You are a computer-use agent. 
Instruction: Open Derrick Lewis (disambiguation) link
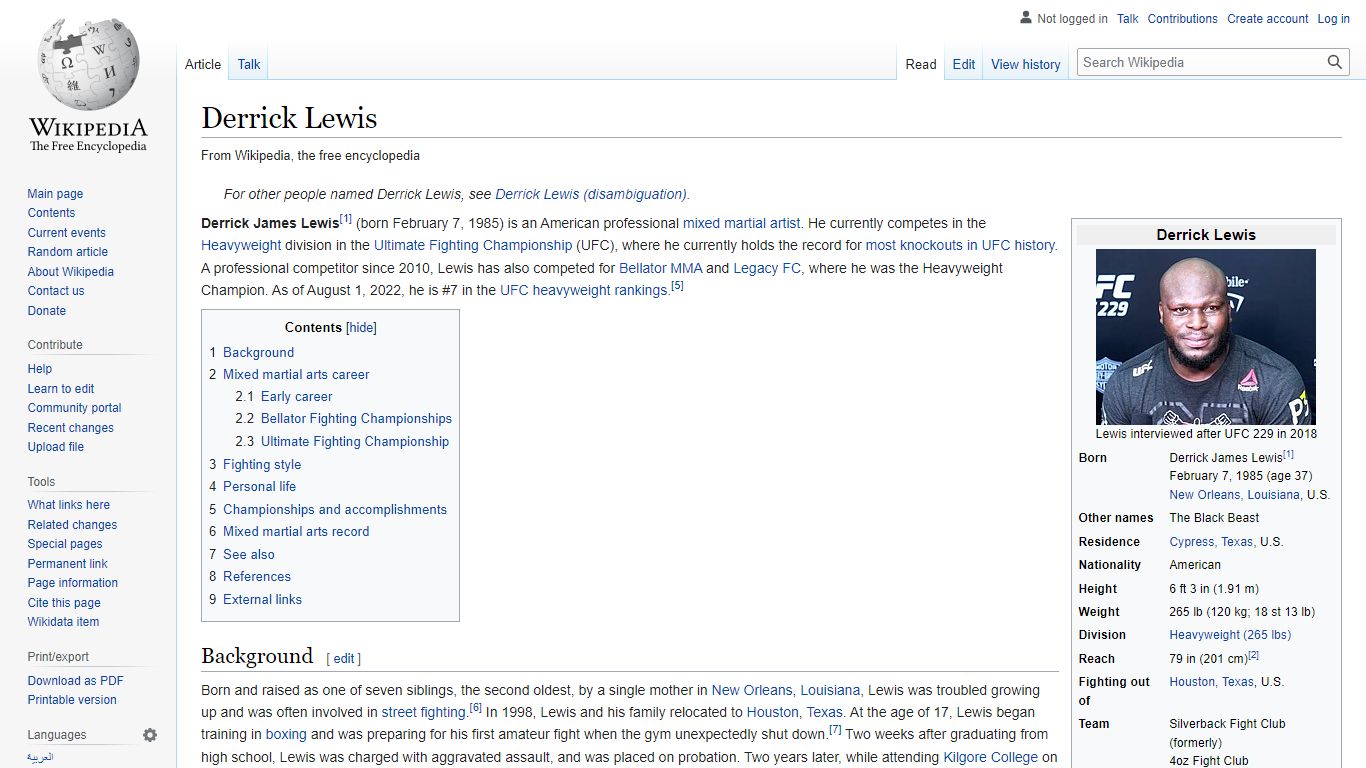click(591, 194)
